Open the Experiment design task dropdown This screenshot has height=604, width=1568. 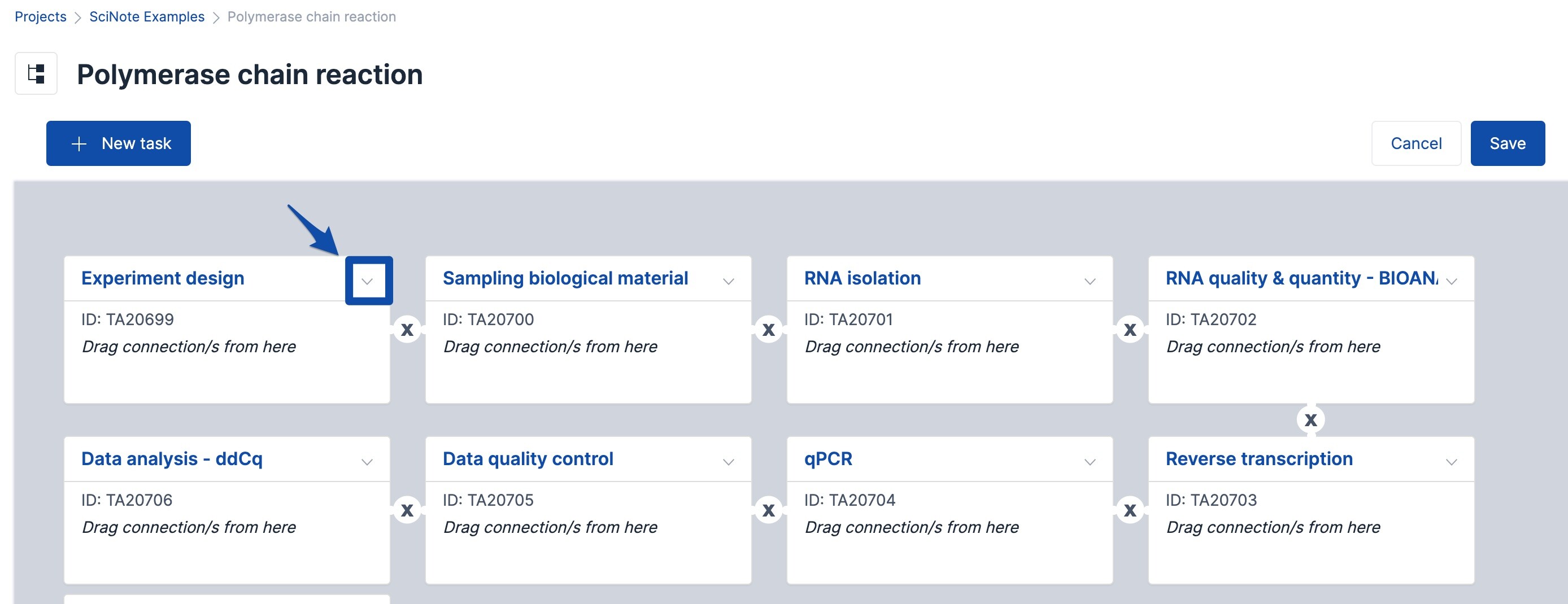pos(367,281)
